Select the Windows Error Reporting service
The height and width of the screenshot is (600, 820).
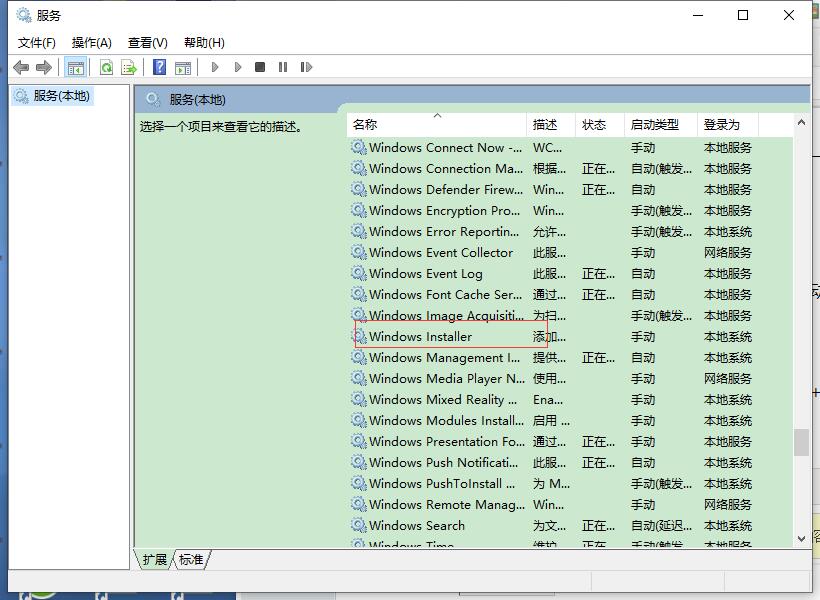click(570, 232)
